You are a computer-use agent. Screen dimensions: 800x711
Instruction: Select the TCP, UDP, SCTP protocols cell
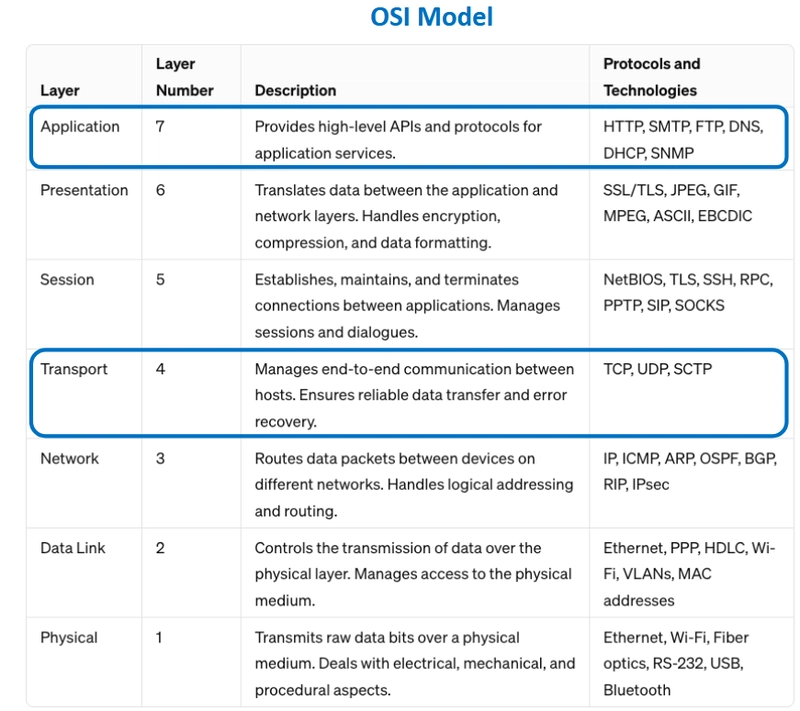(657, 369)
